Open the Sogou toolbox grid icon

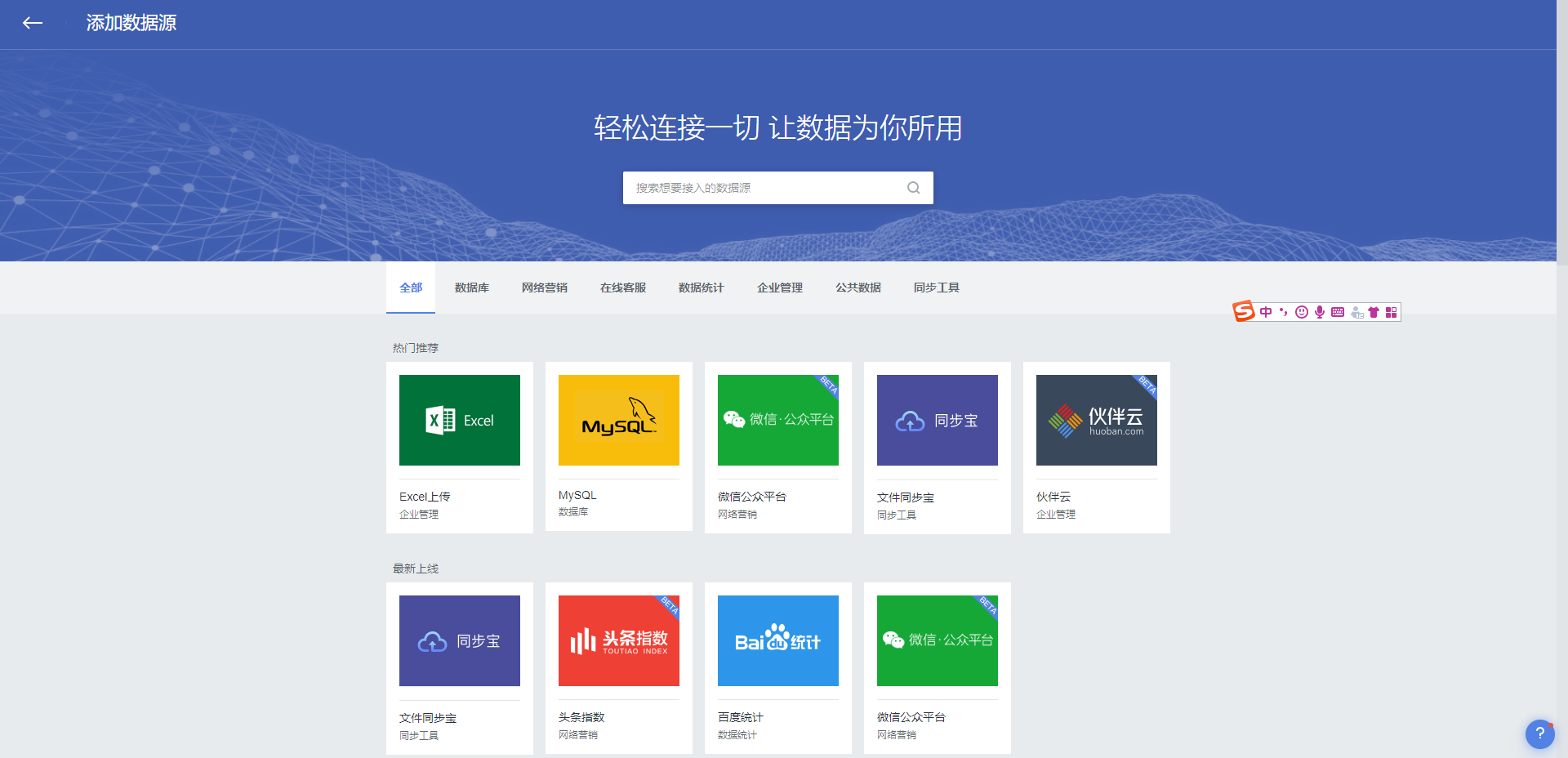[x=1392, y=312]
